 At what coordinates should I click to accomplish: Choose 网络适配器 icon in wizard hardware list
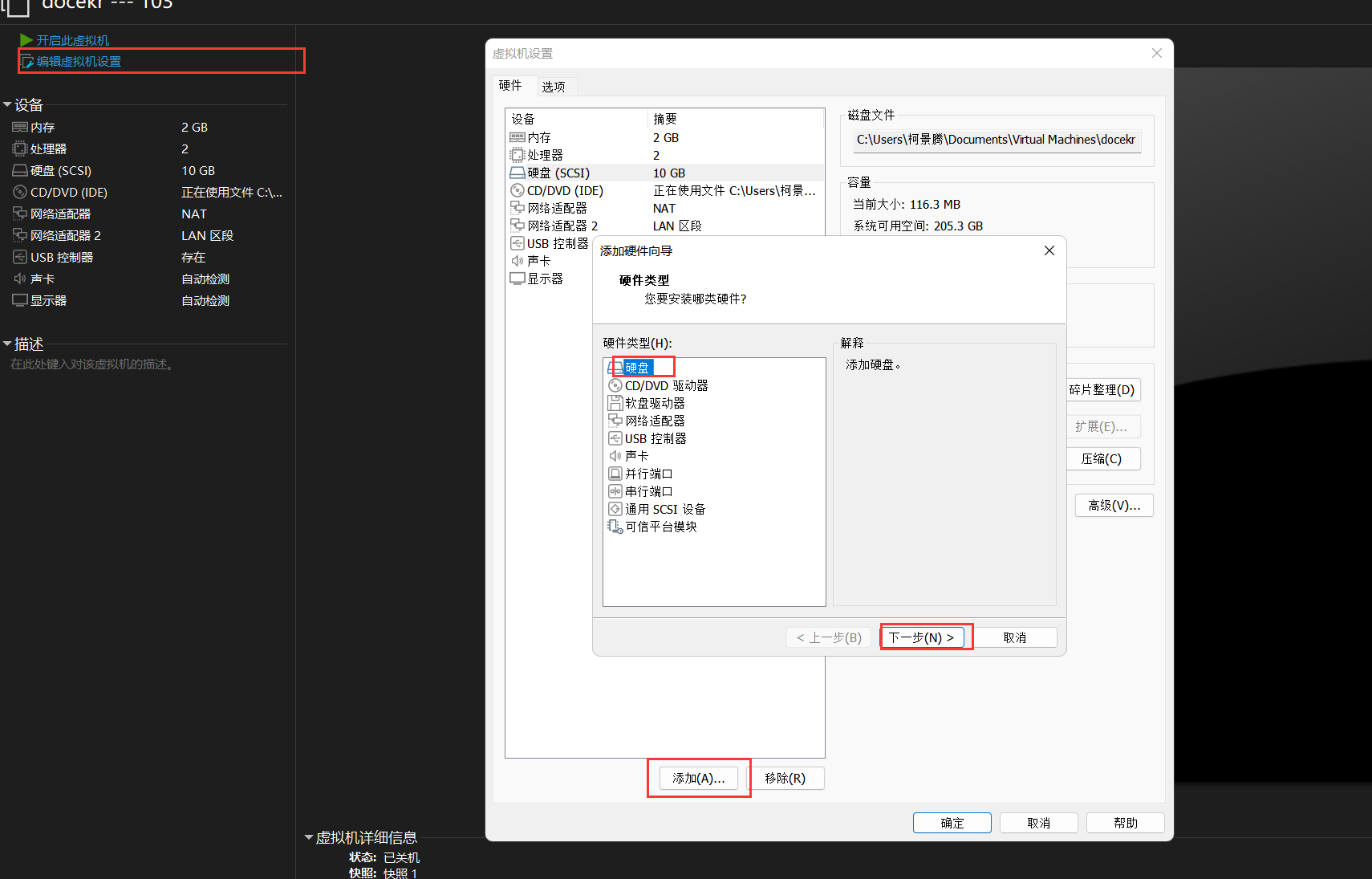point(615,421)
